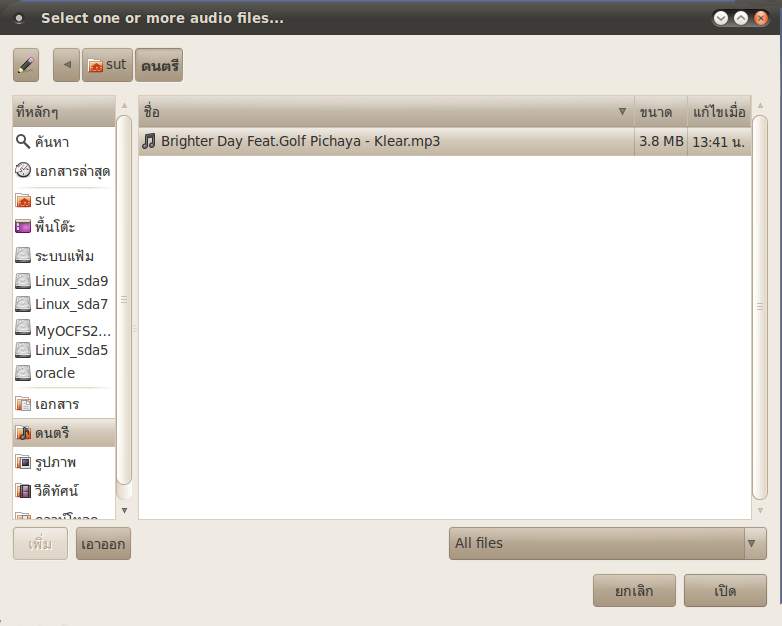The width and height of the screenshot is (782, 626).
Task: Click the เอาออก remove bookmark button
Action: [x=103, y=544]
